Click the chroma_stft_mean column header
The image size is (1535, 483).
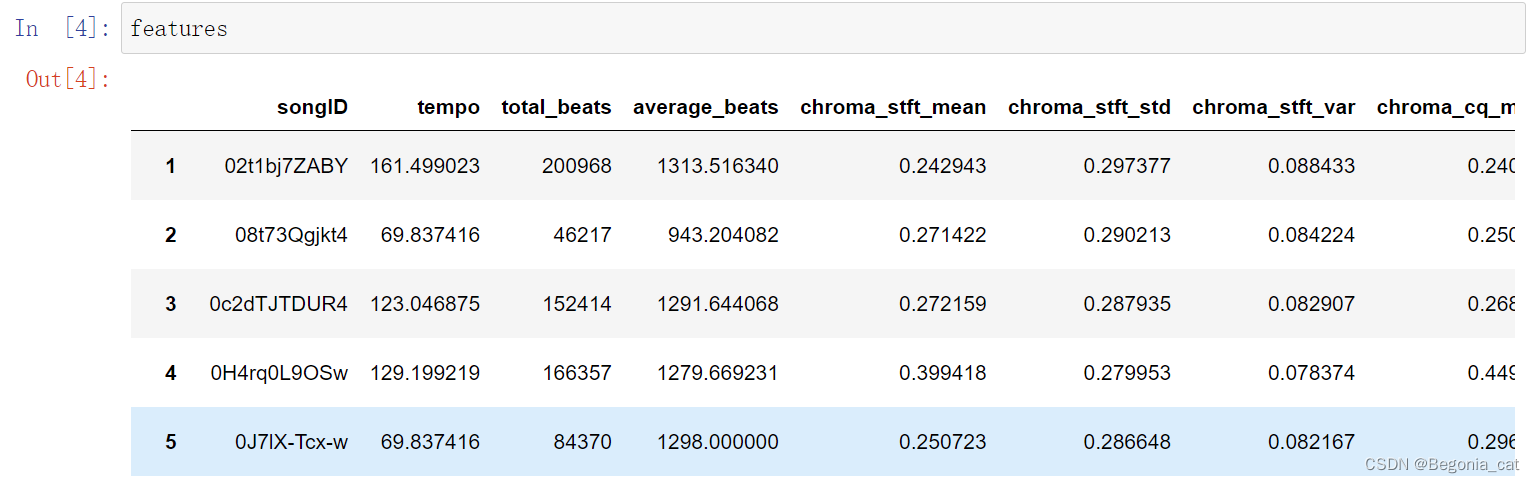[x=893, y=108]
